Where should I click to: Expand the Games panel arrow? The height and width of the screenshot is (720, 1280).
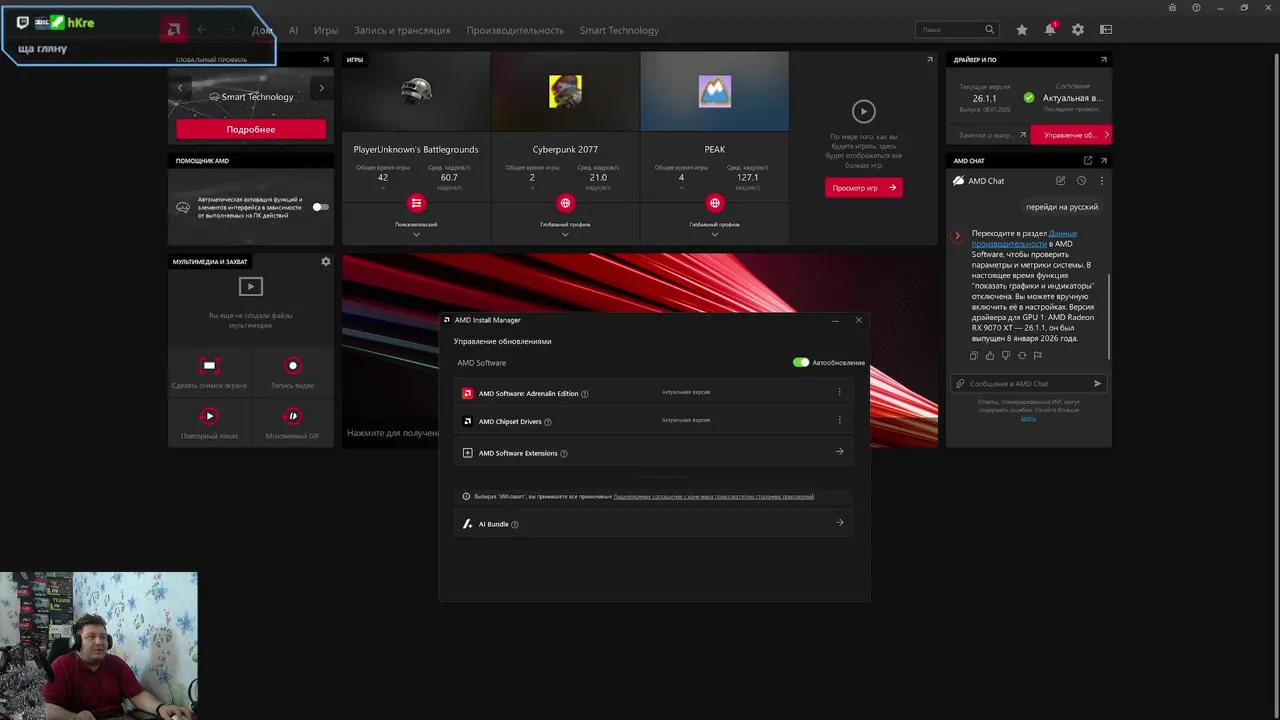tap(930, 60)
